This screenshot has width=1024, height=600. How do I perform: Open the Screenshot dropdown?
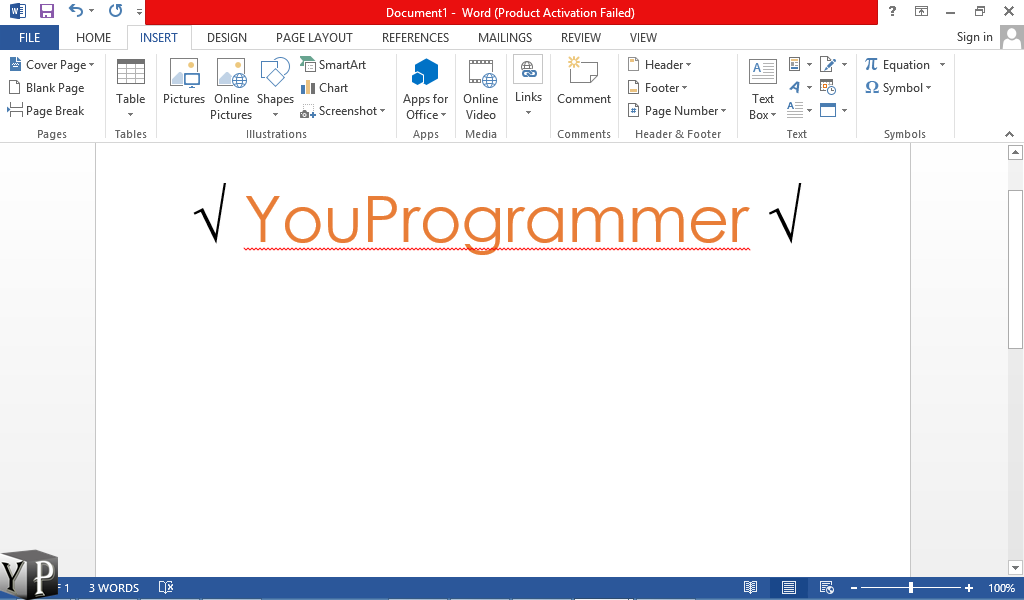pyautogui.click(x=343, y=111)
